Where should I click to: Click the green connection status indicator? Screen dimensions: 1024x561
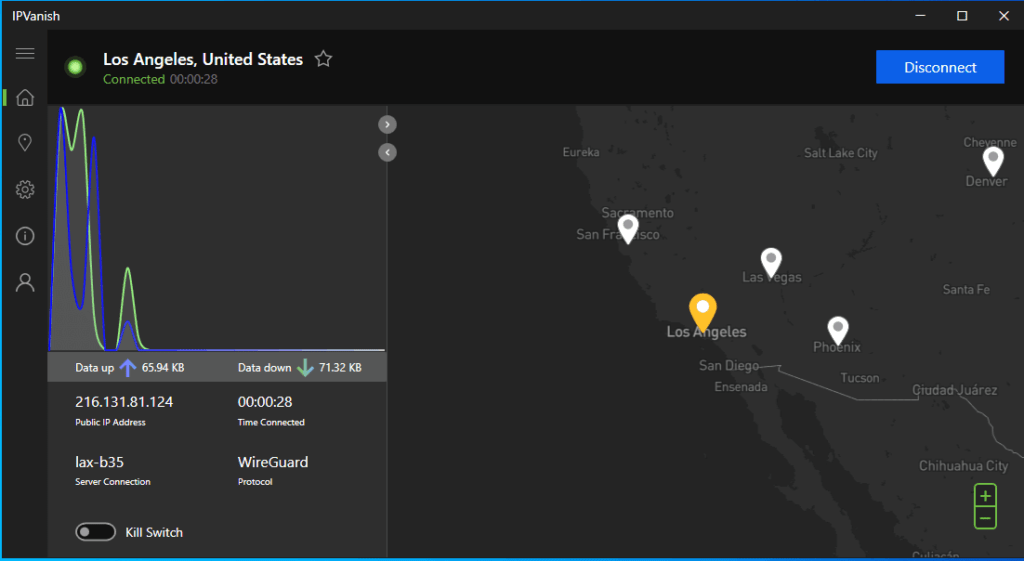pos(75,67)
